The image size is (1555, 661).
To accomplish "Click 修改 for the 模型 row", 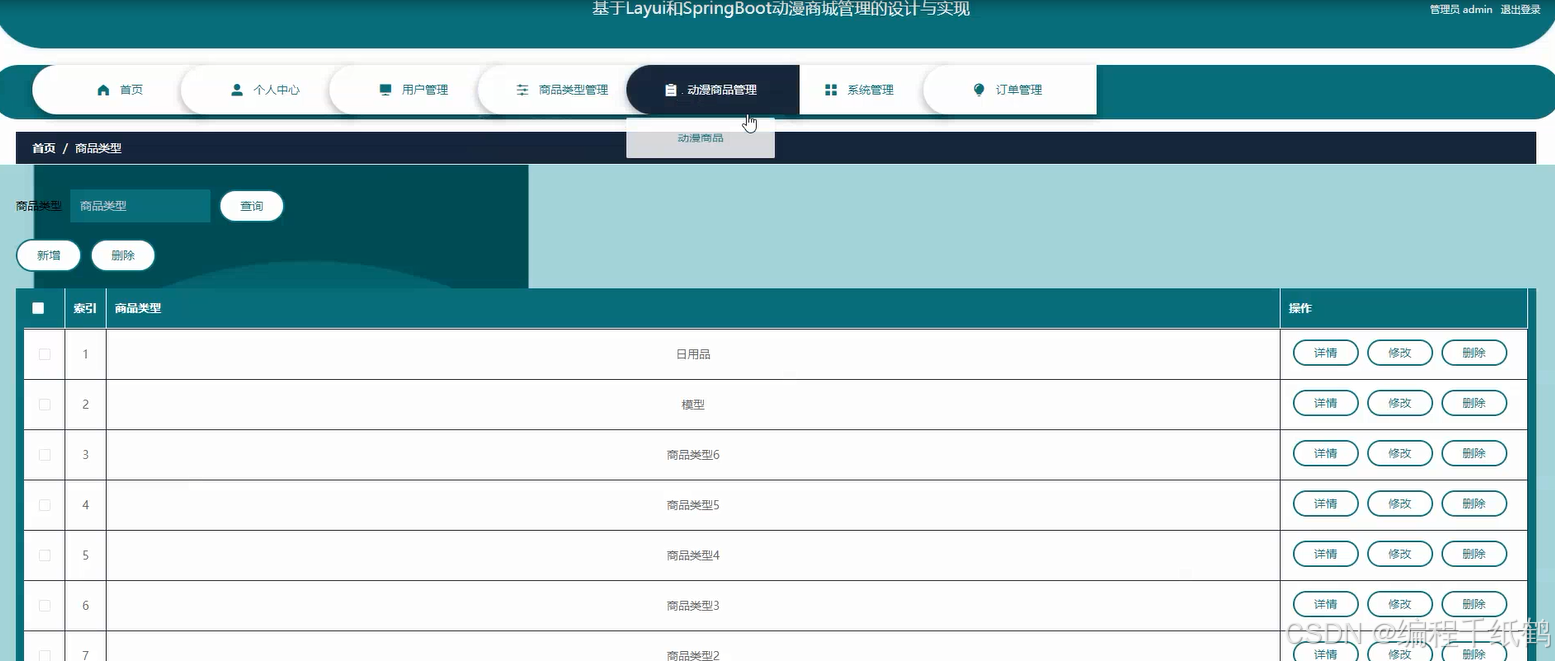I will [1400, 403].
